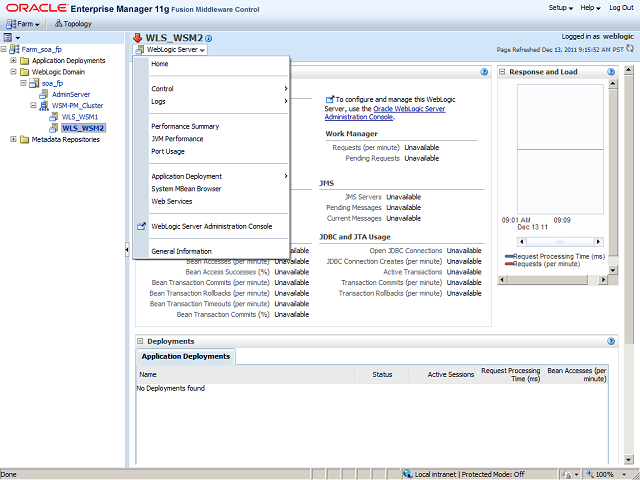Image resolution: width=640 pixels, height=480 pixels.
Task: Collapse the Deployments section
Action: 141,341
